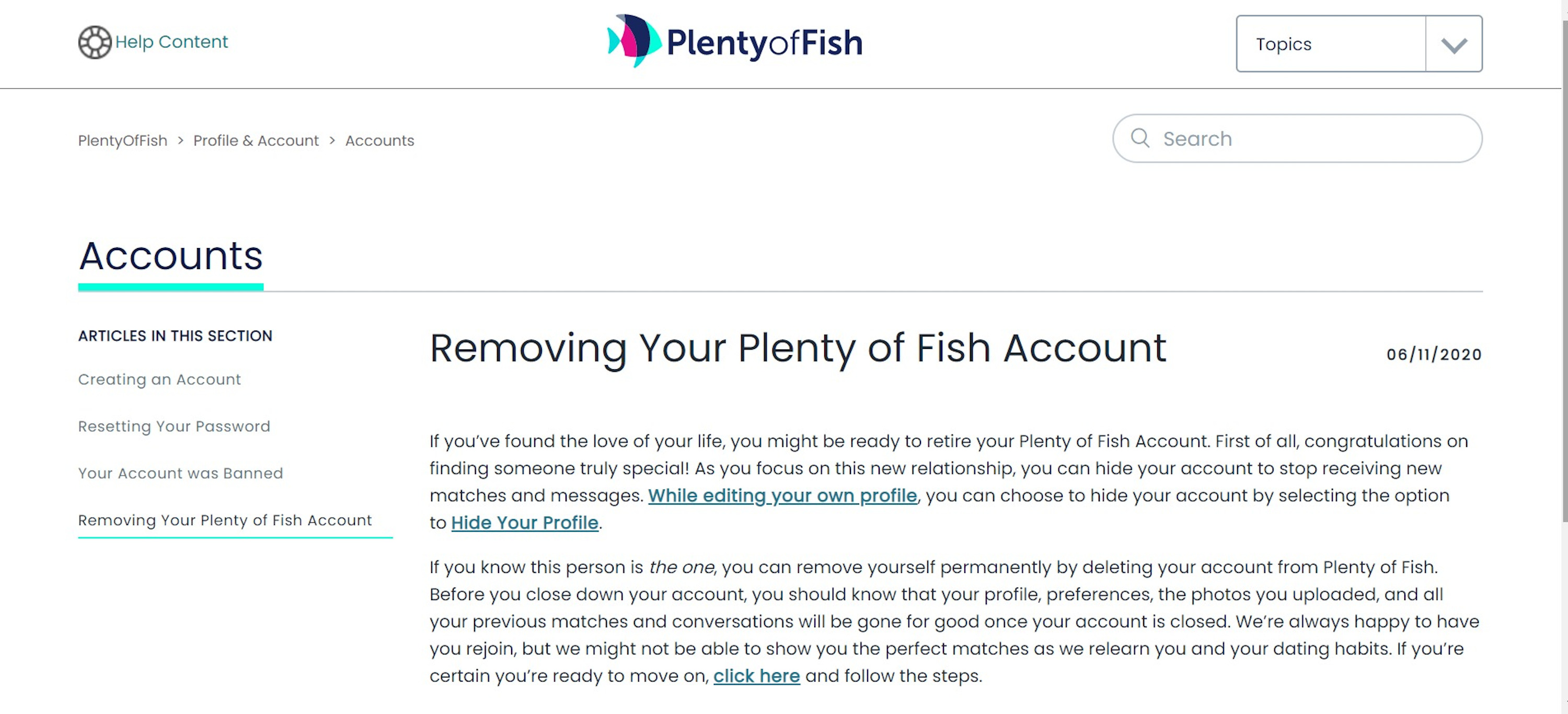Open Profile & Account breadcrumb
The height and width of the screenshot is (714, 1568).
(256, 141)
